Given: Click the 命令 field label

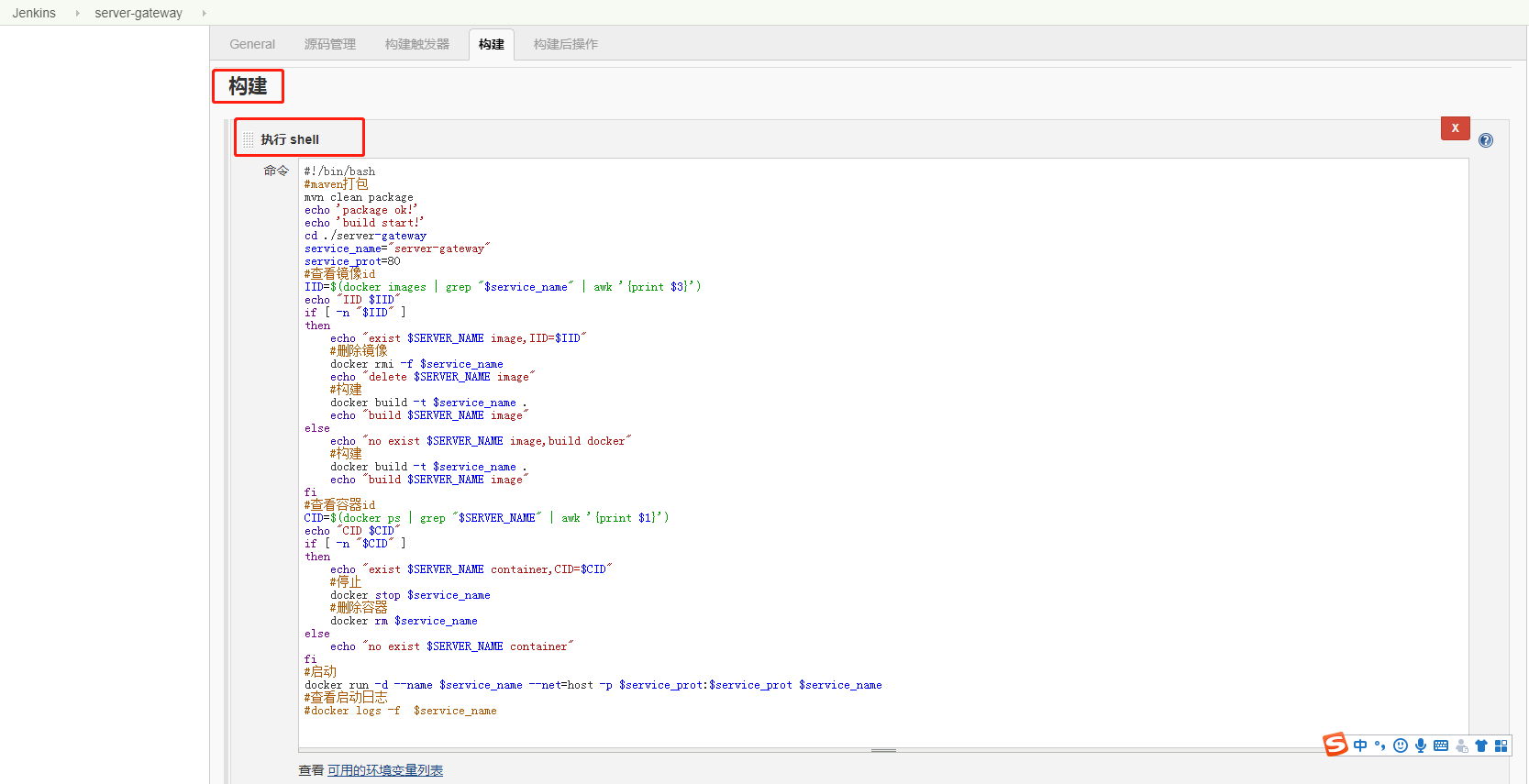Looking at the screenshot, I should [276, 171].
